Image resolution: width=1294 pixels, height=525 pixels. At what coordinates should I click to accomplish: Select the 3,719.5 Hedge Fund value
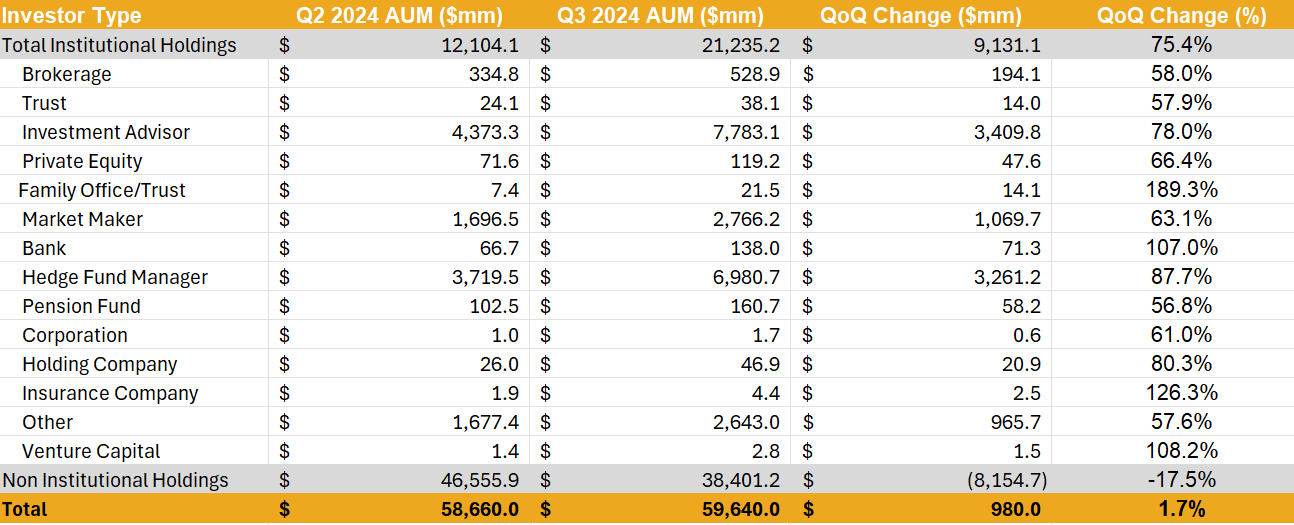[x=485, y=277]
